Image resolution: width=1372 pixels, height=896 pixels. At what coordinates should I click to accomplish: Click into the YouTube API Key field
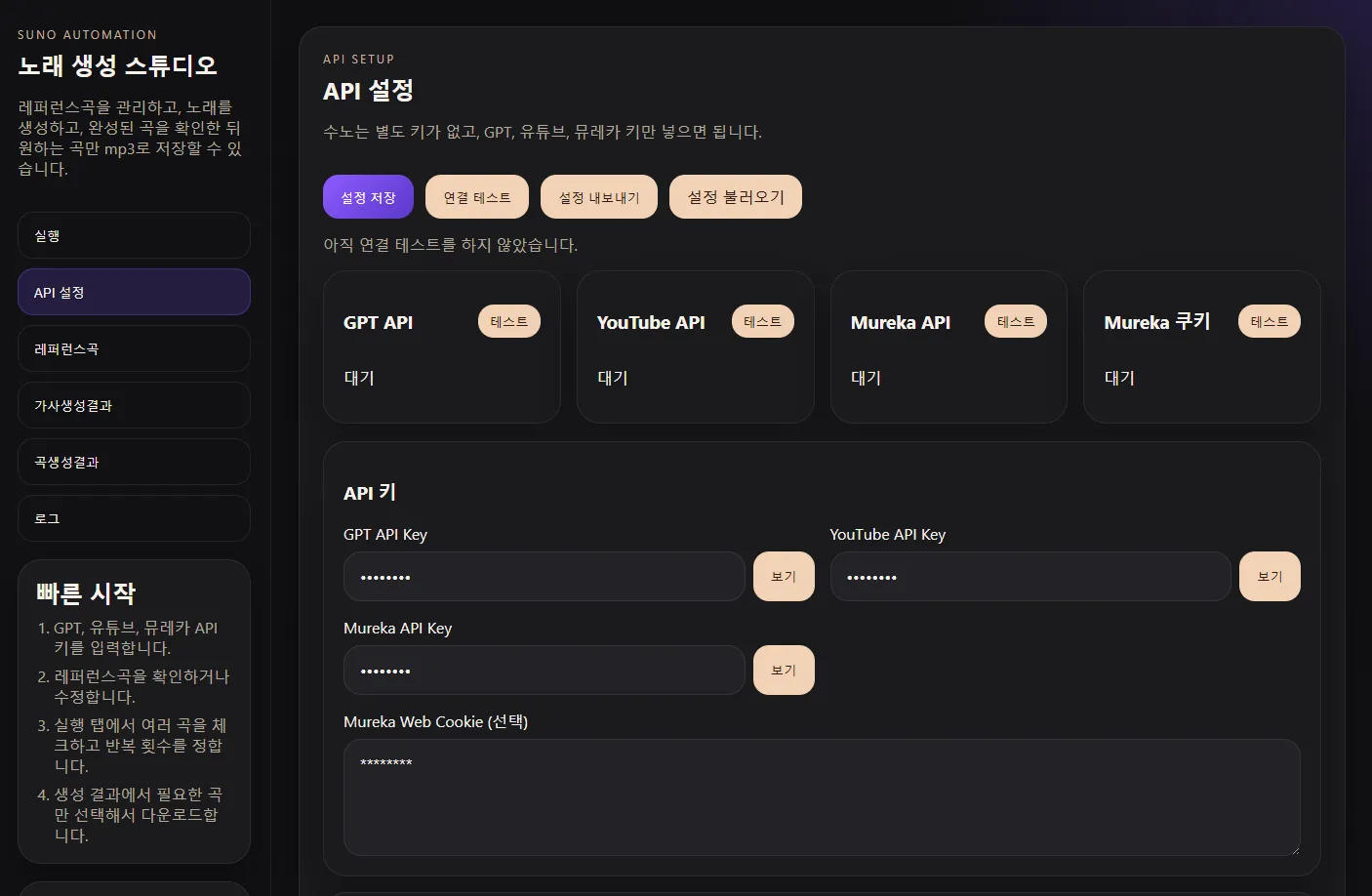pyautogui.click(x=1029, y=577)
